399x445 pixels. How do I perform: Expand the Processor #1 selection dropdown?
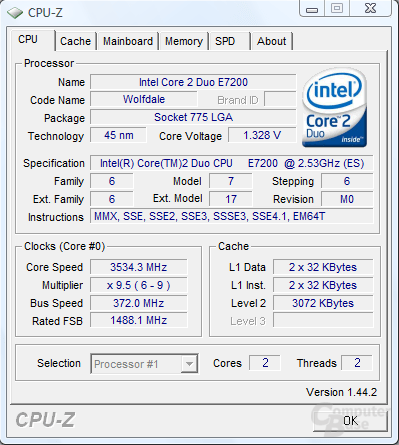189,364
